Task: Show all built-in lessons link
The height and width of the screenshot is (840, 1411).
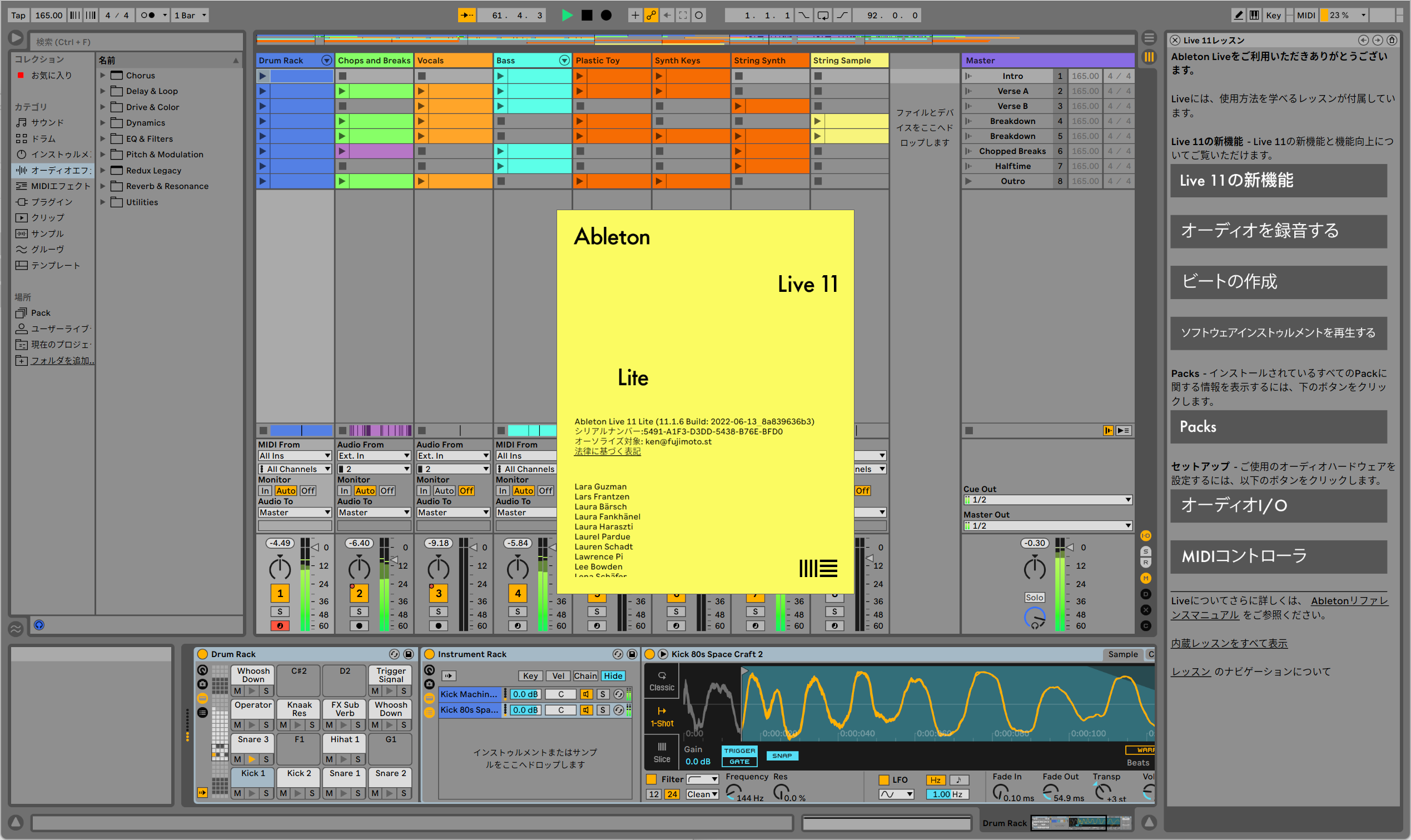Action: [1229, 643]
